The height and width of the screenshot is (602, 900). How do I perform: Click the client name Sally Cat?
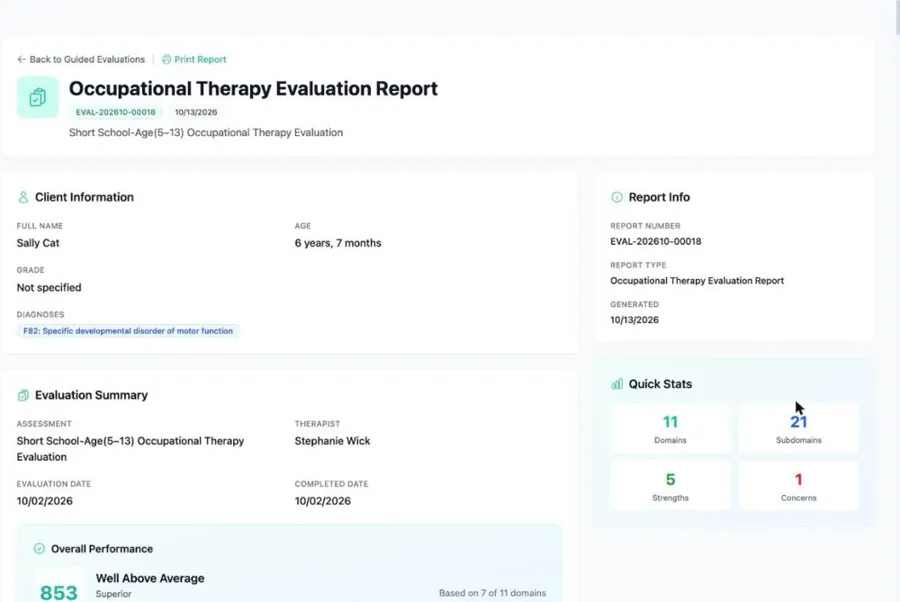(x=38, y=243)
